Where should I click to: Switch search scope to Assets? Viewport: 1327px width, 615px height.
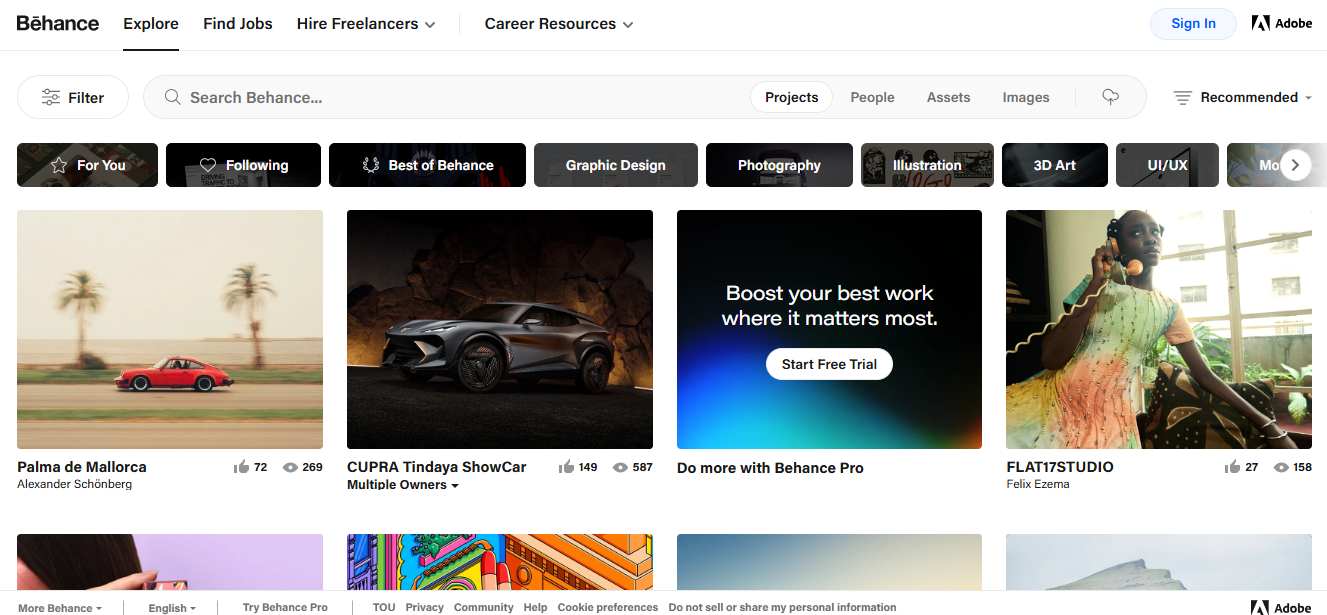[949, 97]
